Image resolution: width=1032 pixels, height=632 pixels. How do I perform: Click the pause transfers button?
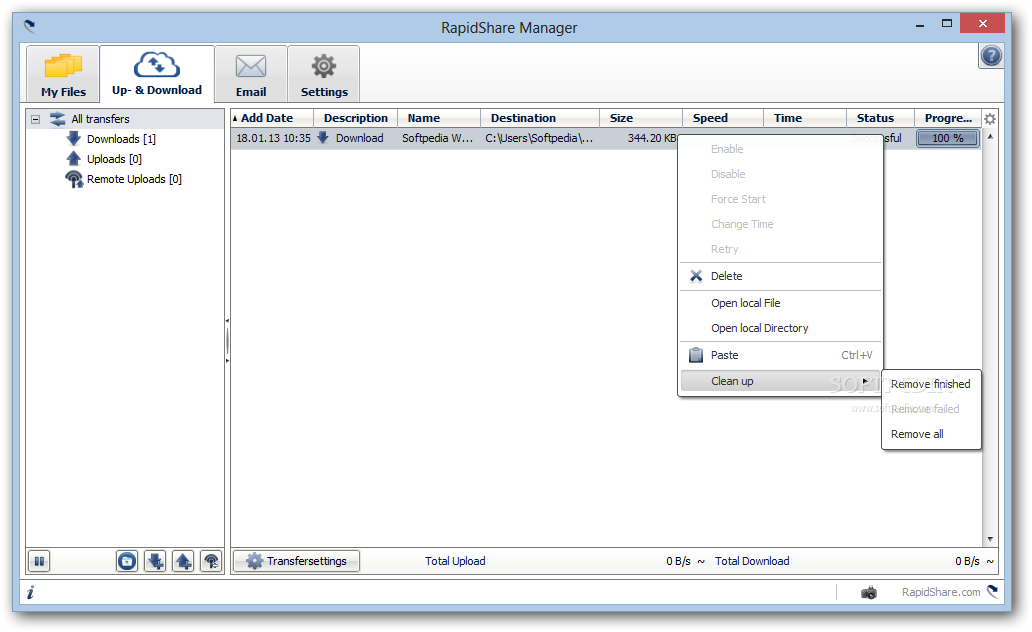coord(39,562)
